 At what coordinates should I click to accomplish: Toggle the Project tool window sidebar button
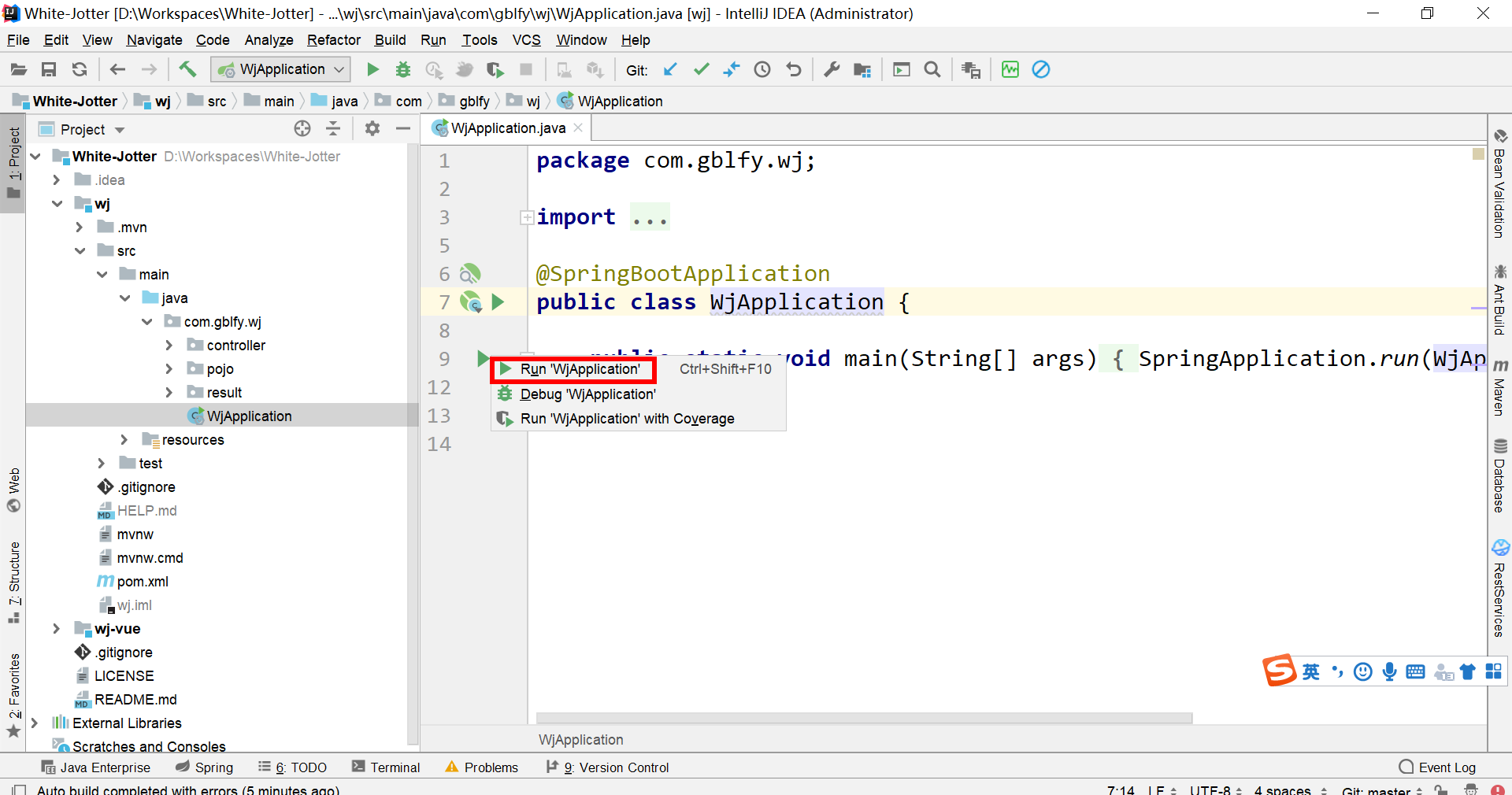13,164
